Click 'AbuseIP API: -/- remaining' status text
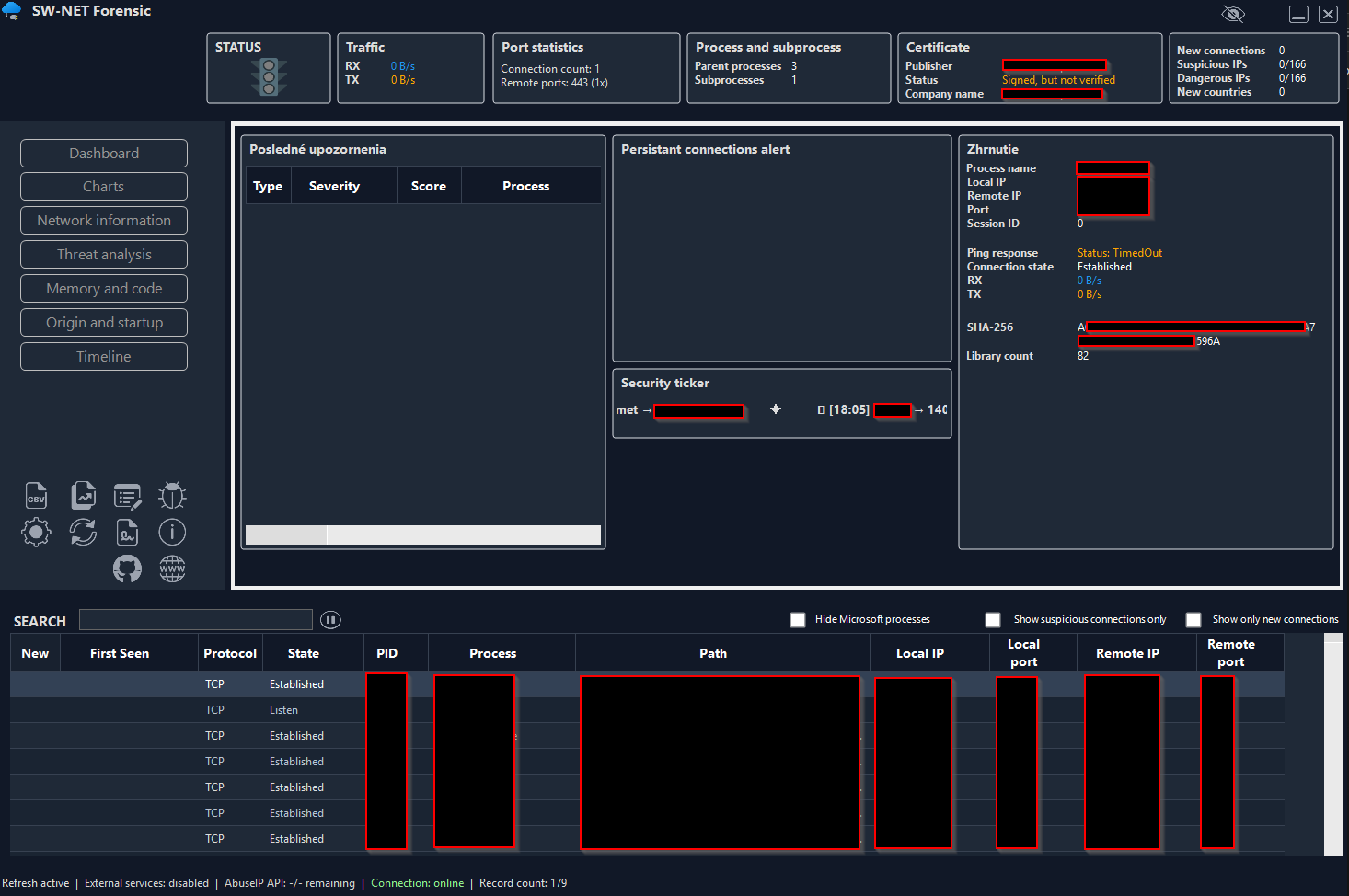1349x896 pixels. (x=290, y=883)
